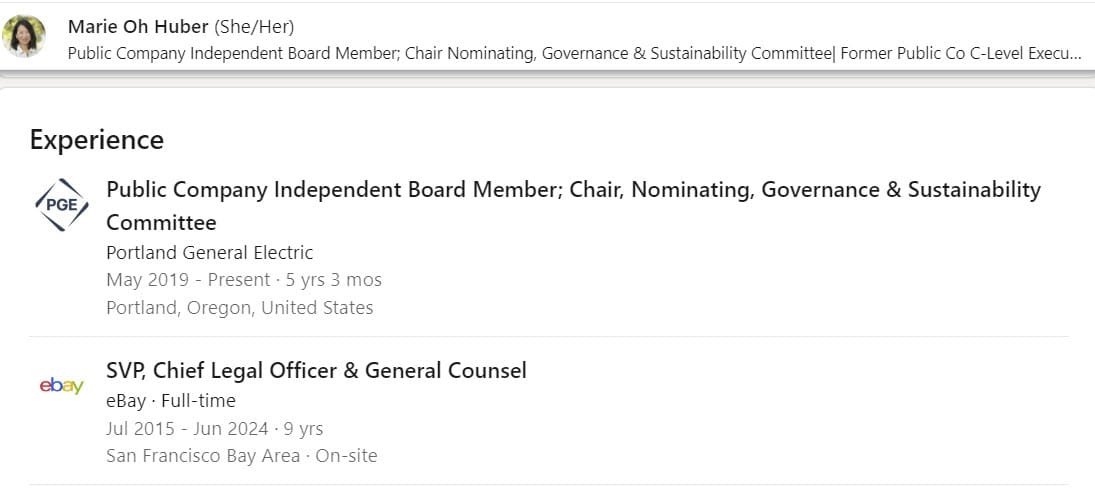The height and width of the screenshot is (493, 1095).
Task: Click Marie Oh Huber's profile photo
Action: point(24,37)
